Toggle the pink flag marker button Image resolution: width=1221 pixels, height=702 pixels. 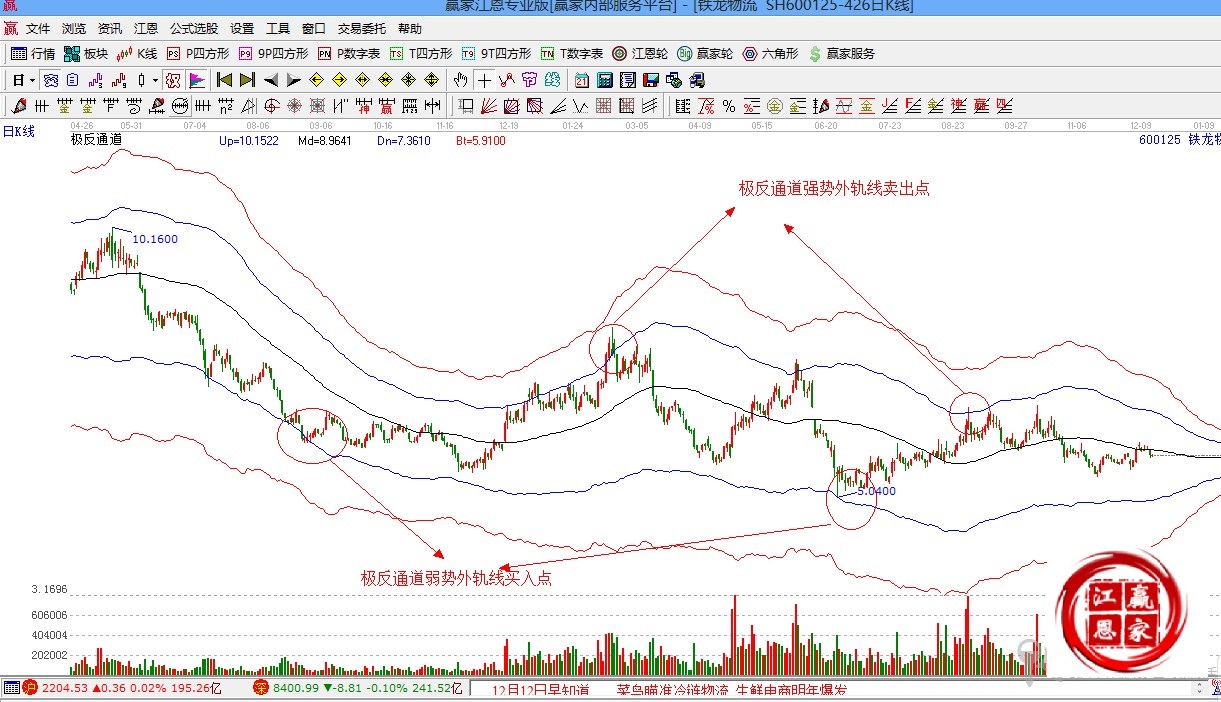[x=197, y=80]
